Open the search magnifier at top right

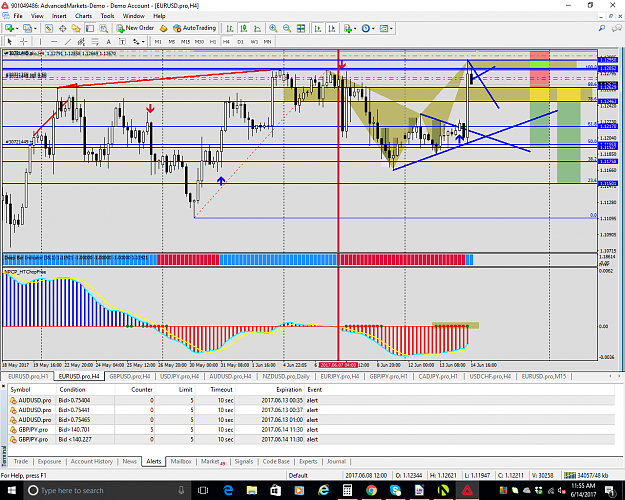click(602, 28)
